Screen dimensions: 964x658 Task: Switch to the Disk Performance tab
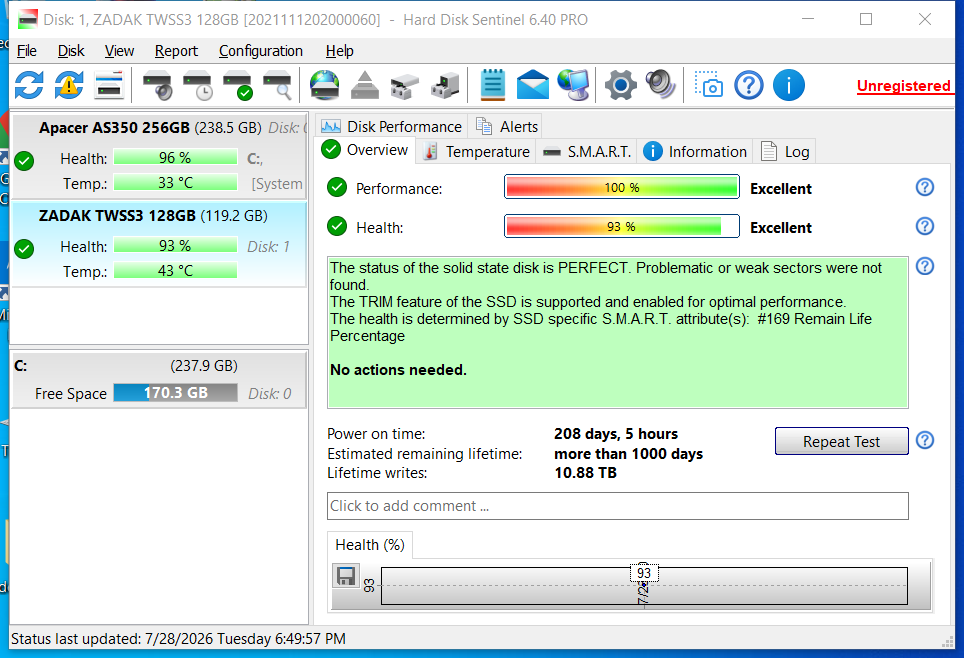(392, 126)
